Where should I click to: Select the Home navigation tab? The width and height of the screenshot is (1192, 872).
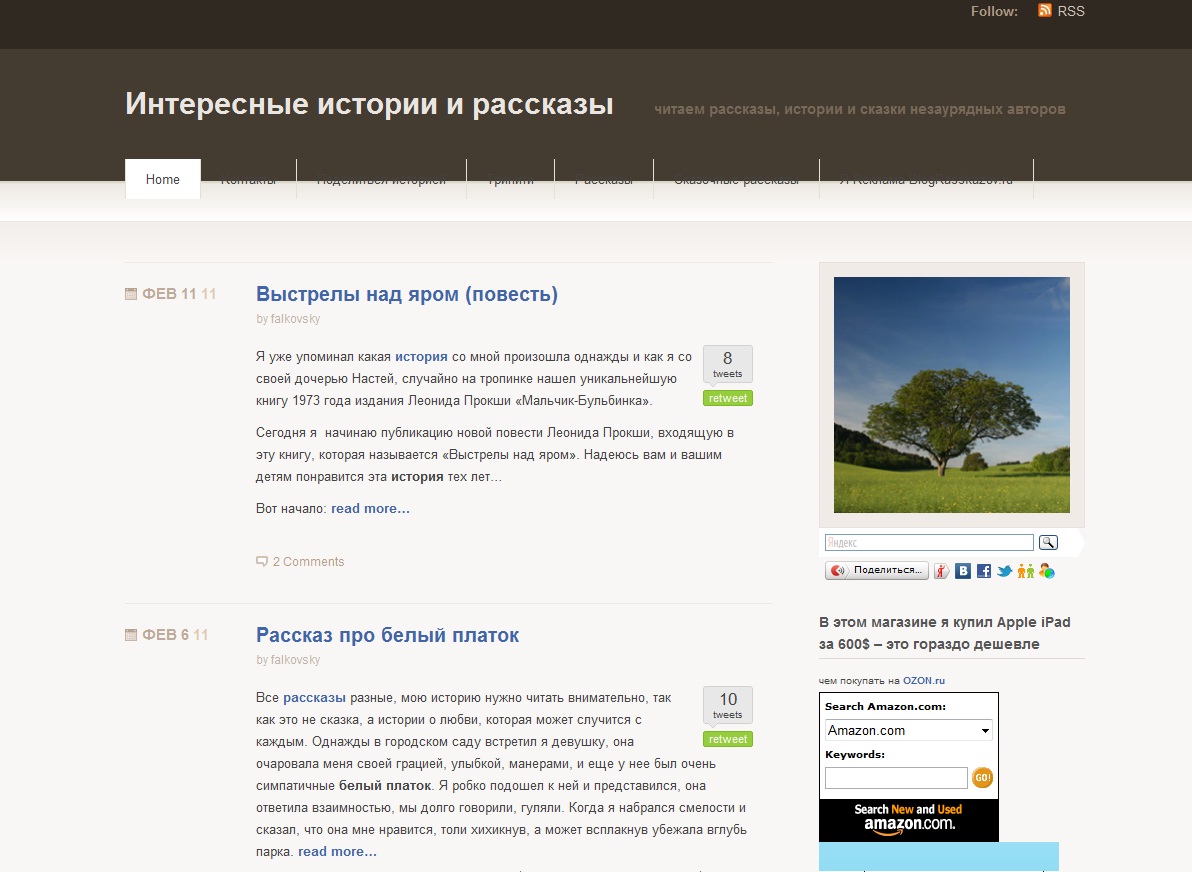tap(163, 180)
